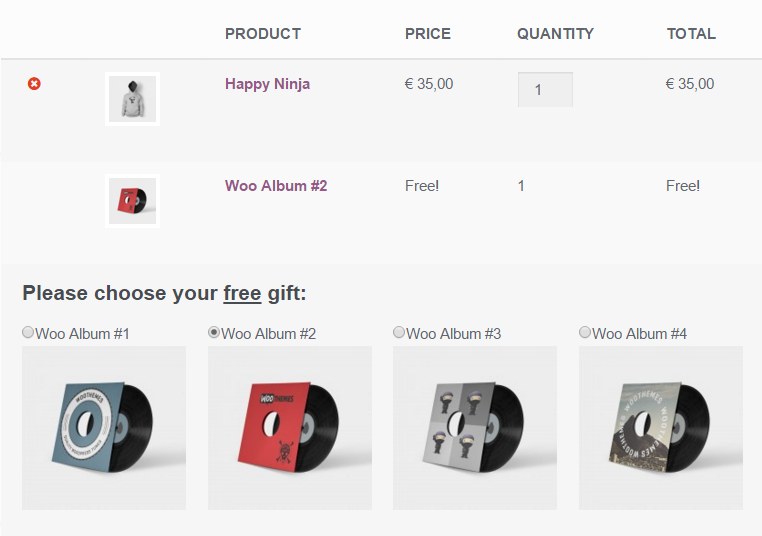This screenshot has height=536, width=762.
Task: Select Woo Album #2 radio button
Action: [214, 332]
